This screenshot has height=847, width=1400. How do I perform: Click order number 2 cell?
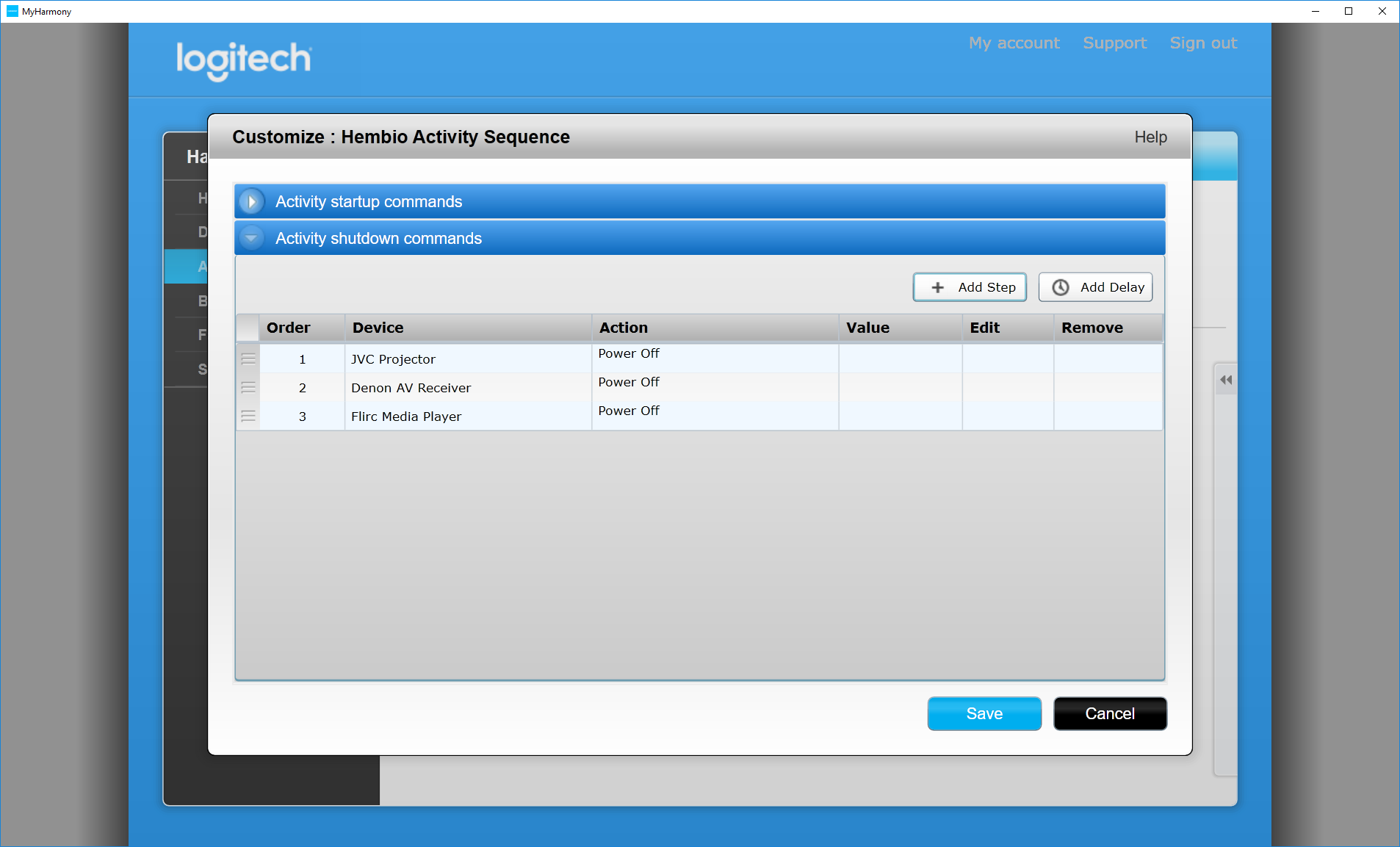pos(302,388)
